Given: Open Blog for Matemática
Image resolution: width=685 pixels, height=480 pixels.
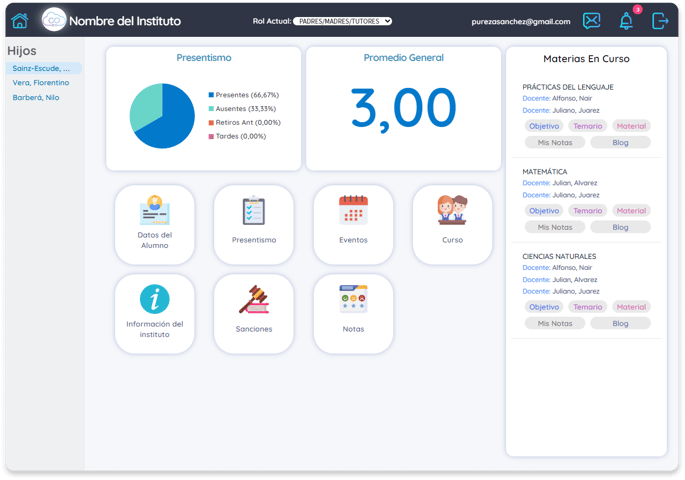Looking at the screenshot, I should click(620, 227).
